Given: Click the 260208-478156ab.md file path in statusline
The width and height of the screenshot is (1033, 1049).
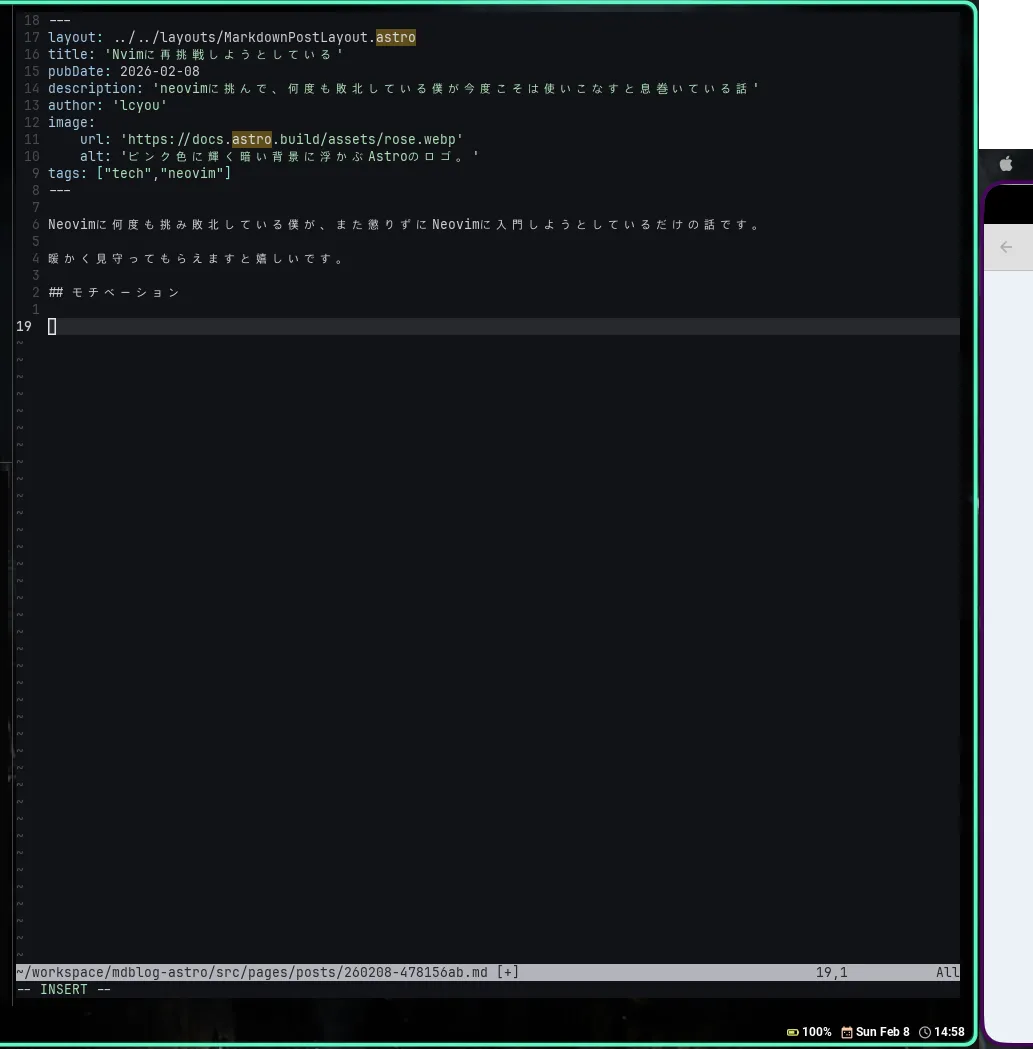Looking at the screenshot, I should [420, 971].
